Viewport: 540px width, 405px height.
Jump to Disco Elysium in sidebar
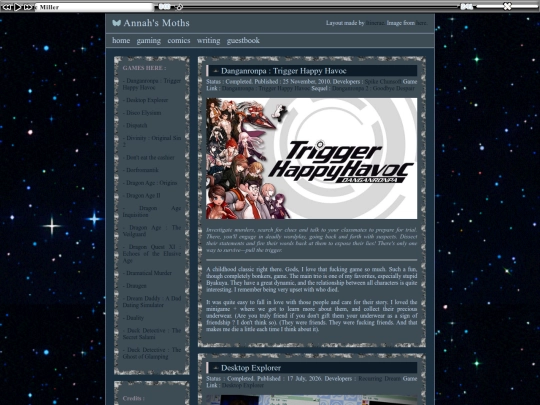pos(142,113)
